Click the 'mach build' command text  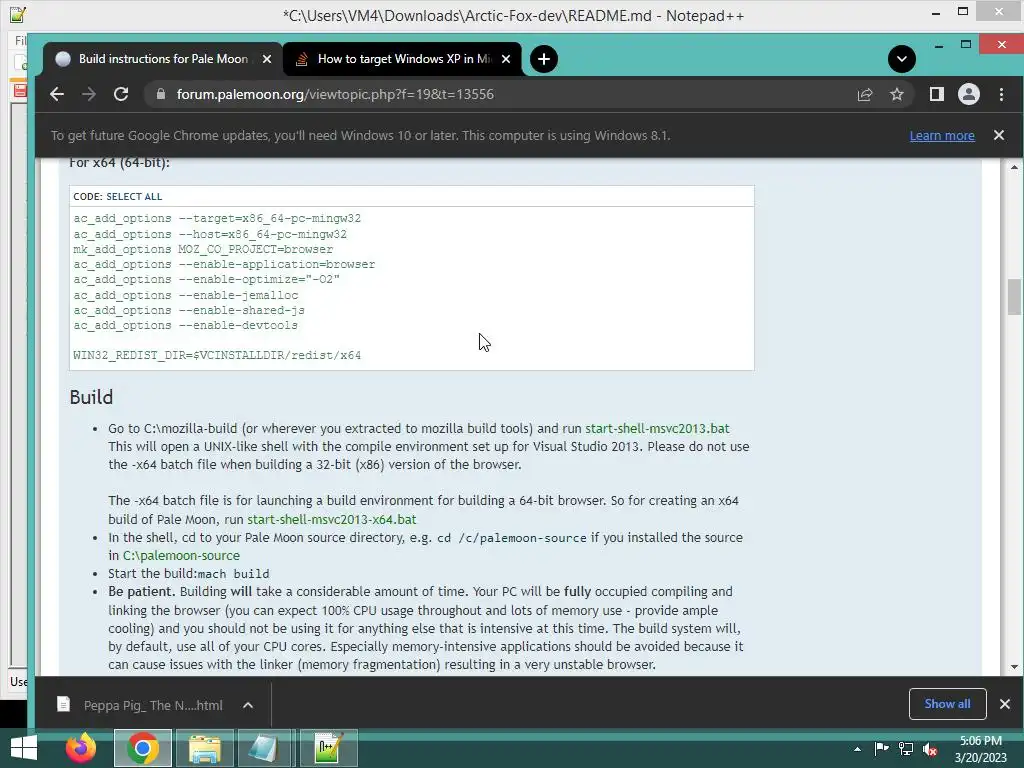tap(233, 574)
